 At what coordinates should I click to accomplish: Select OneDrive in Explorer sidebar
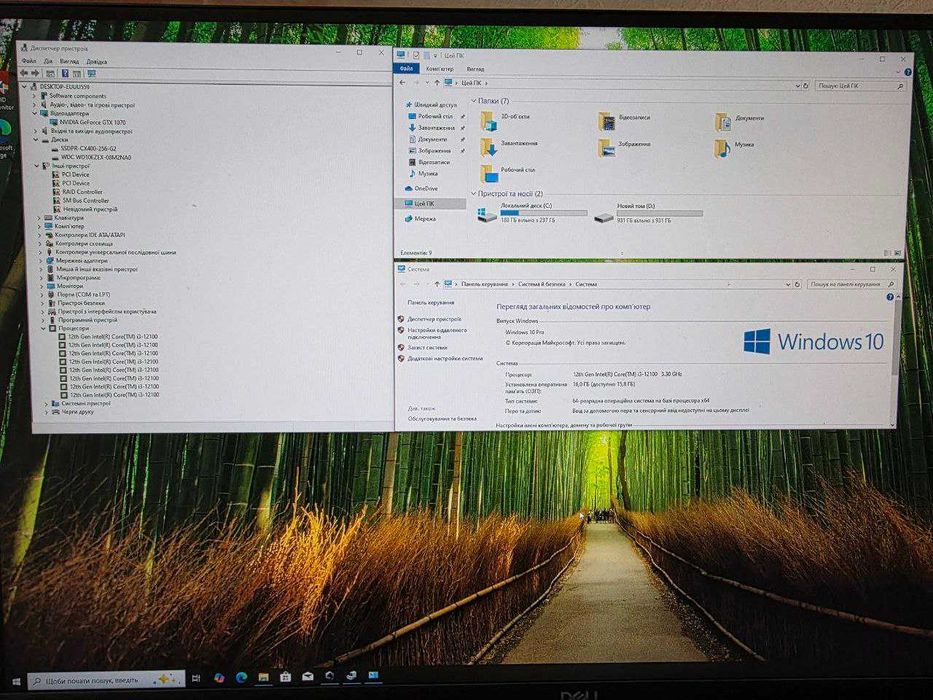click(x=425, y=189)
